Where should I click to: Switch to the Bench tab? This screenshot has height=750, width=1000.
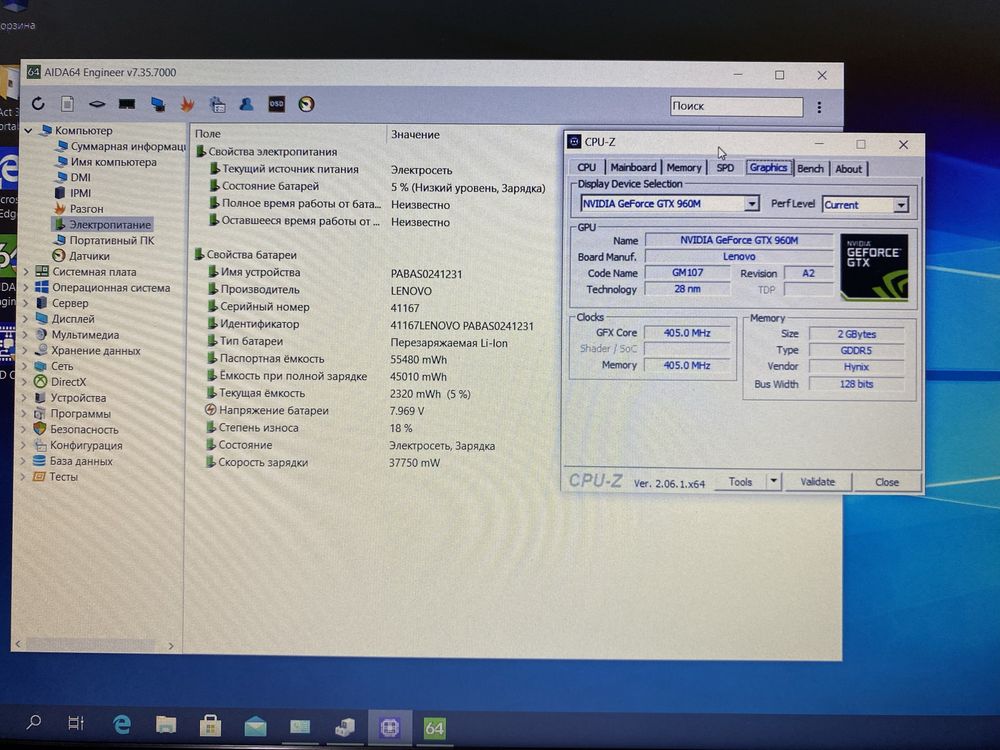810,168
